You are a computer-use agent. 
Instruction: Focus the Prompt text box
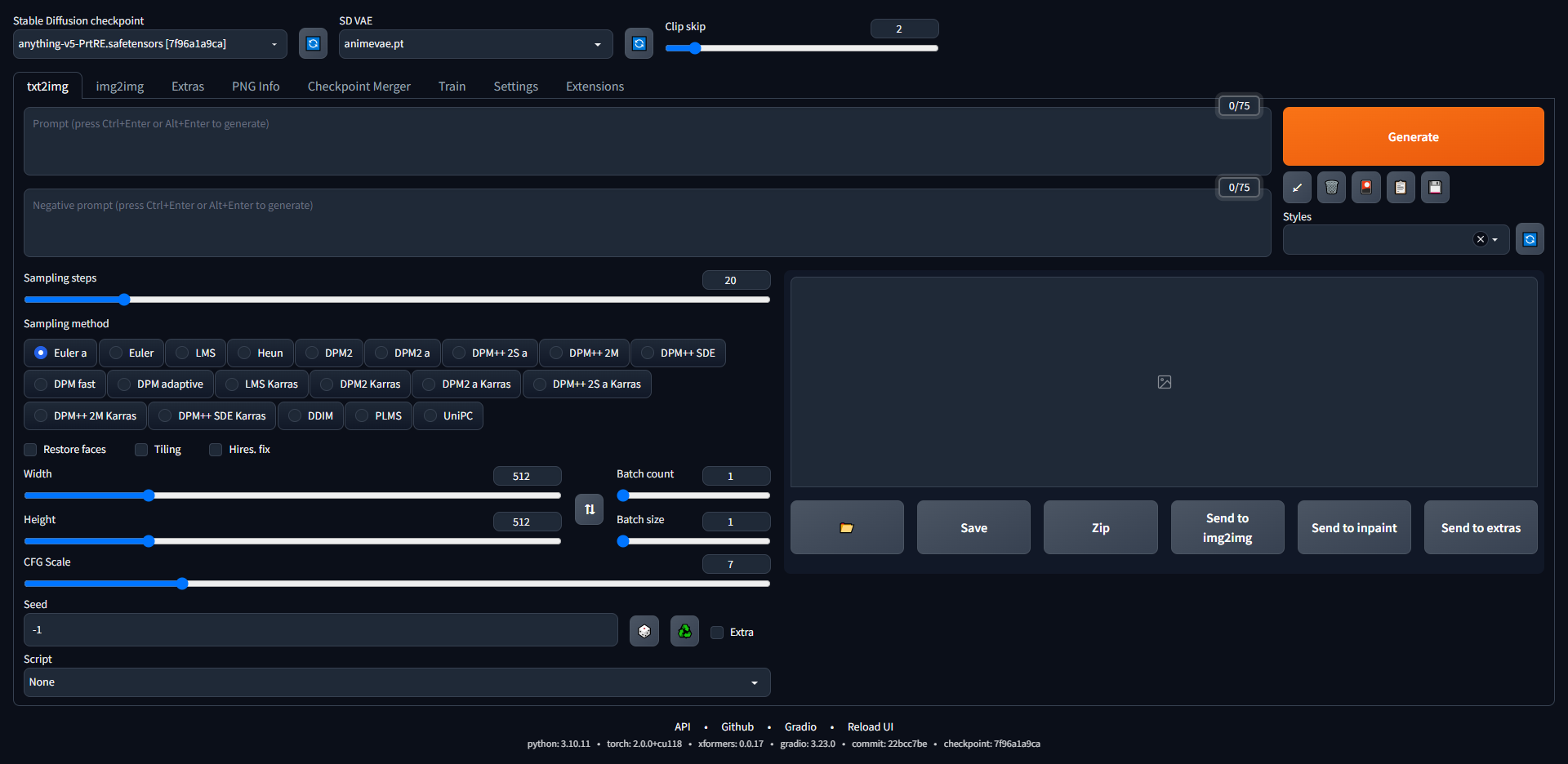647,141
